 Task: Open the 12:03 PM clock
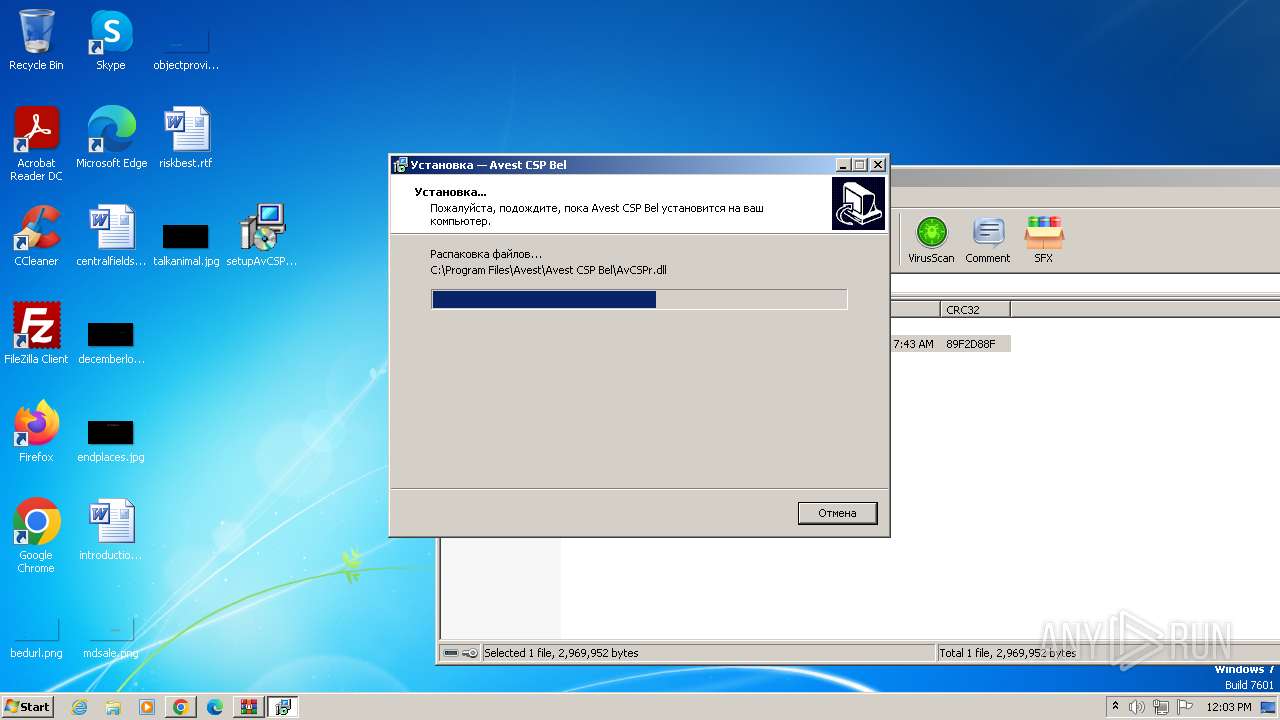(1229, 707)
